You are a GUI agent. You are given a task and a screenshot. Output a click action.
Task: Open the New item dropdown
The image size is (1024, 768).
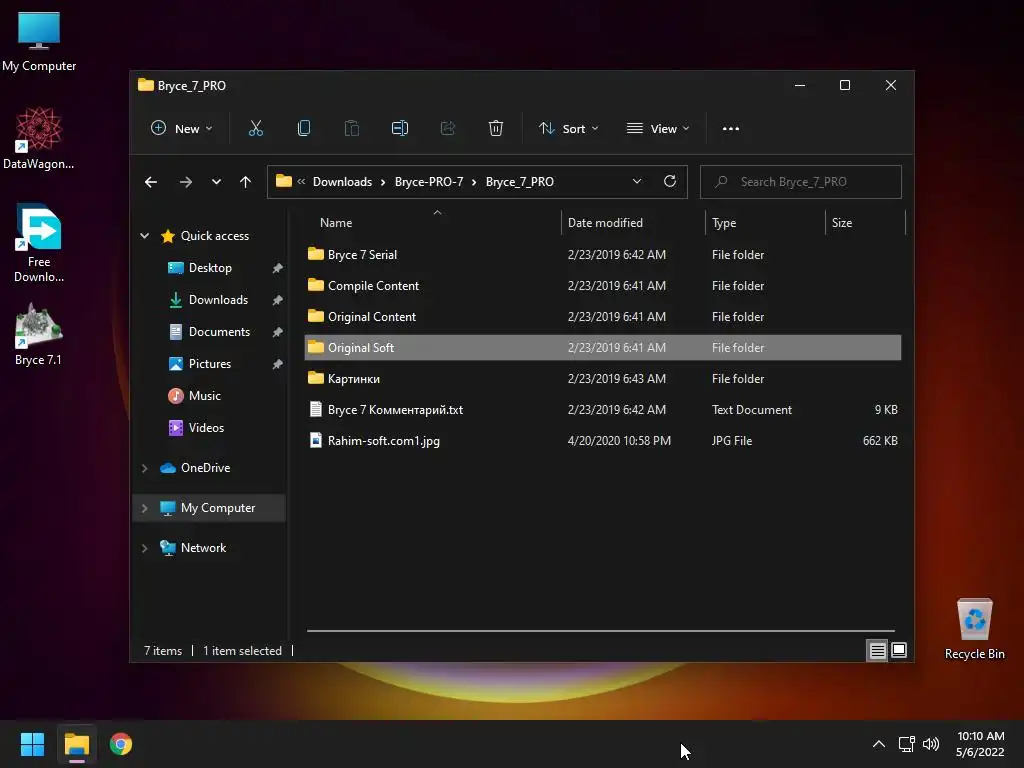(x=182, y=129)
